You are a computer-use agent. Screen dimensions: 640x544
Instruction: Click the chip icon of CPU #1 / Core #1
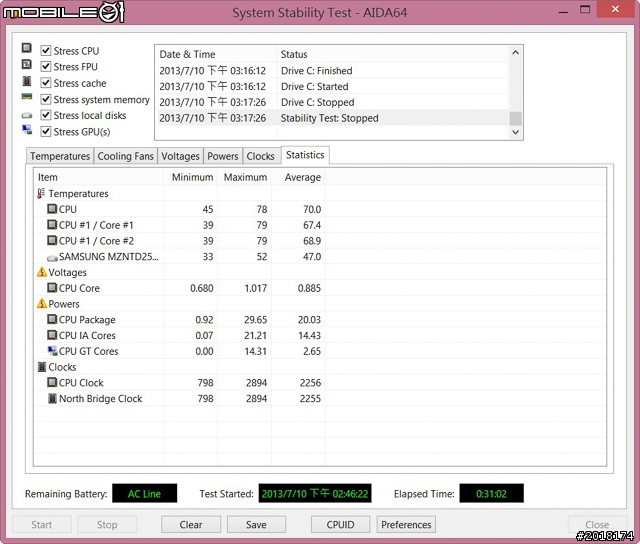point(52,224)
